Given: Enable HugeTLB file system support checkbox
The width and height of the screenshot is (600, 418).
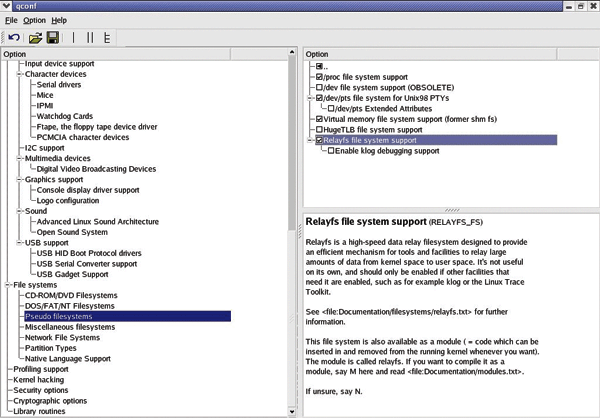Looking at the screenshot, I should 320,129.
